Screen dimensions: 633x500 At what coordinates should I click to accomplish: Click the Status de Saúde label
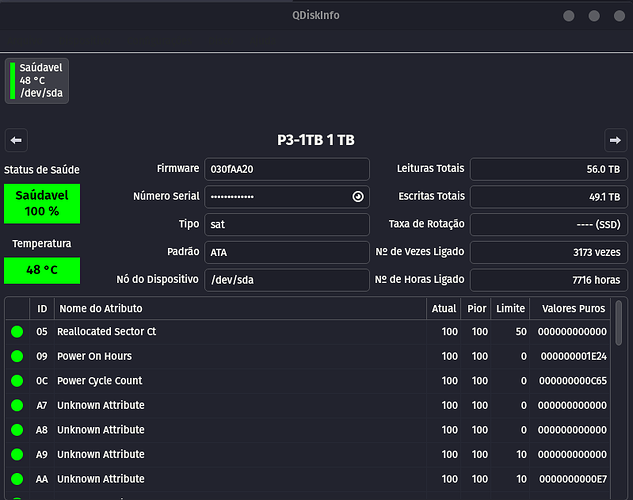pyautogui.click(x=42, y=170)
